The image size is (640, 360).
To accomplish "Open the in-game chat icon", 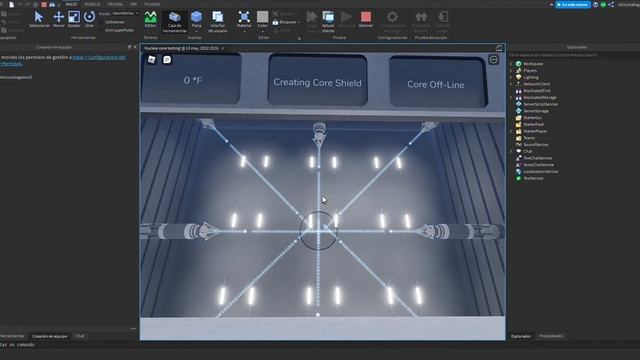I will pyautogui.click(x=167, y=60).
